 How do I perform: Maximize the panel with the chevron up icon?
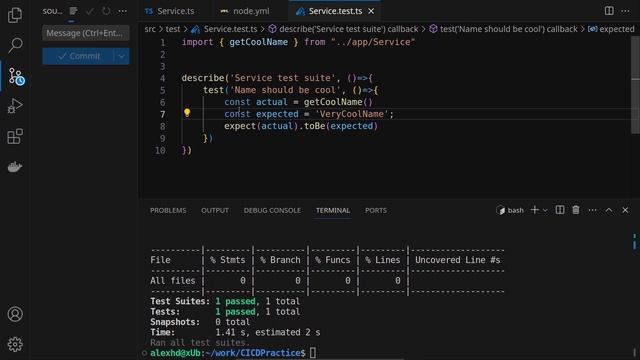[609, 210]
